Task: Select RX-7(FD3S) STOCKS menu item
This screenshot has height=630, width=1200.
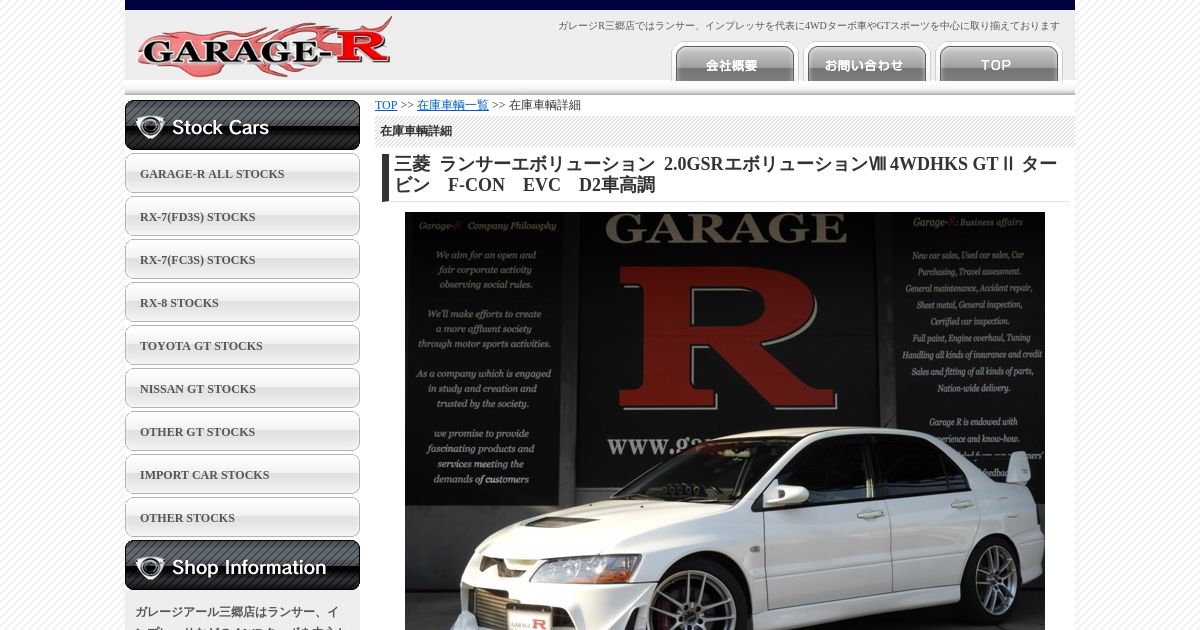Action: point(242,216)
